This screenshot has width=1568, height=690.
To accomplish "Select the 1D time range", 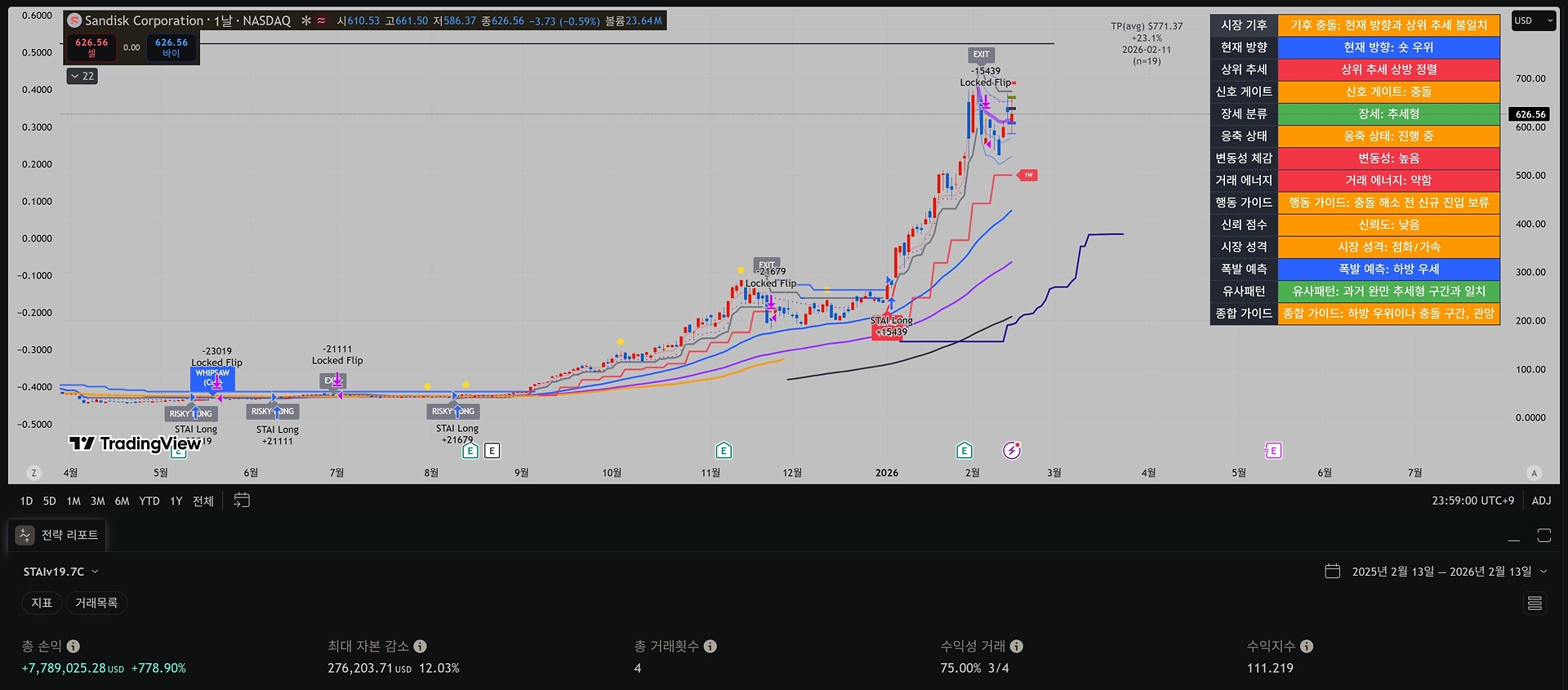I will 26,501.
